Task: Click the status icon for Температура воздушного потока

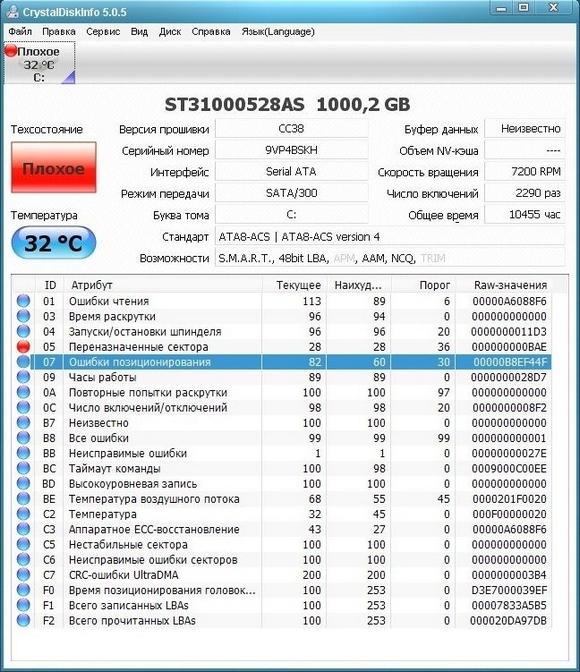Action: click(23, 499)
